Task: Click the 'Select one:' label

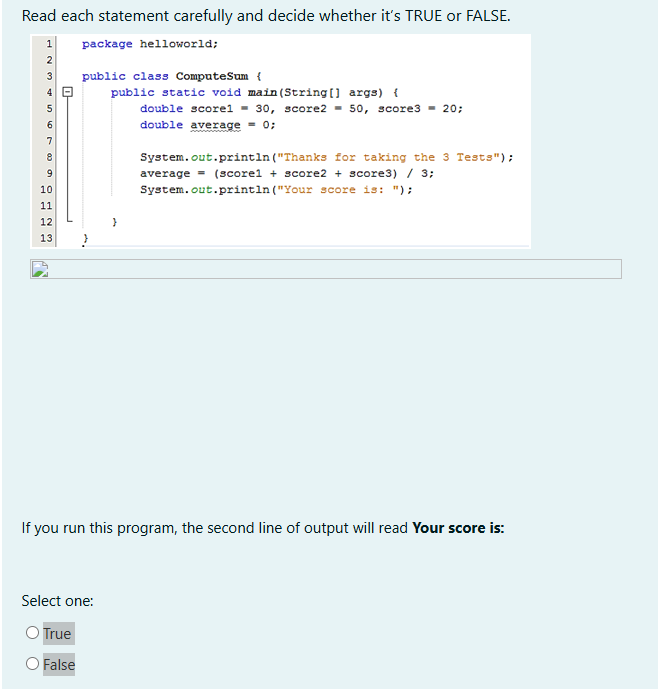Action: coord(58,601)
